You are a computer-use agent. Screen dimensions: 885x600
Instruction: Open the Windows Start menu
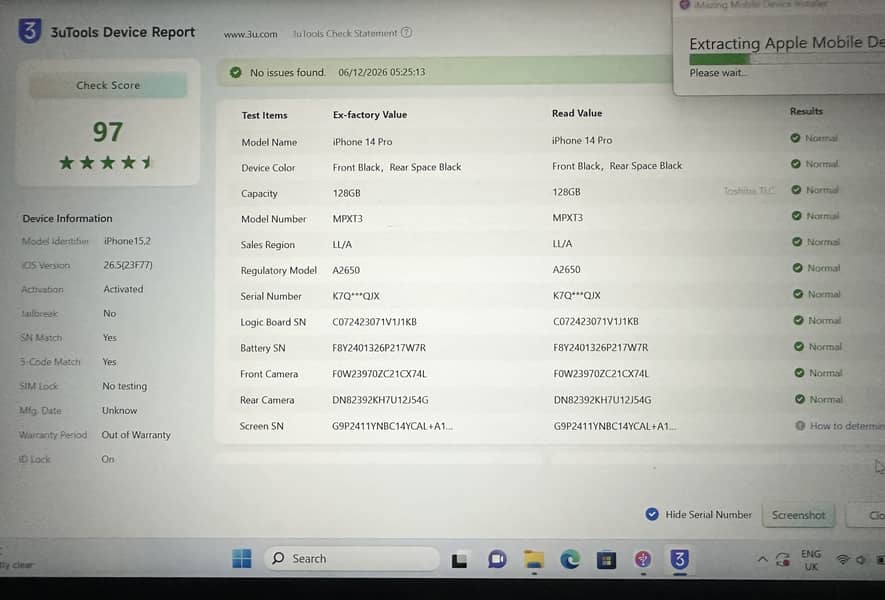pyautogui.click(x=242, y=559)
